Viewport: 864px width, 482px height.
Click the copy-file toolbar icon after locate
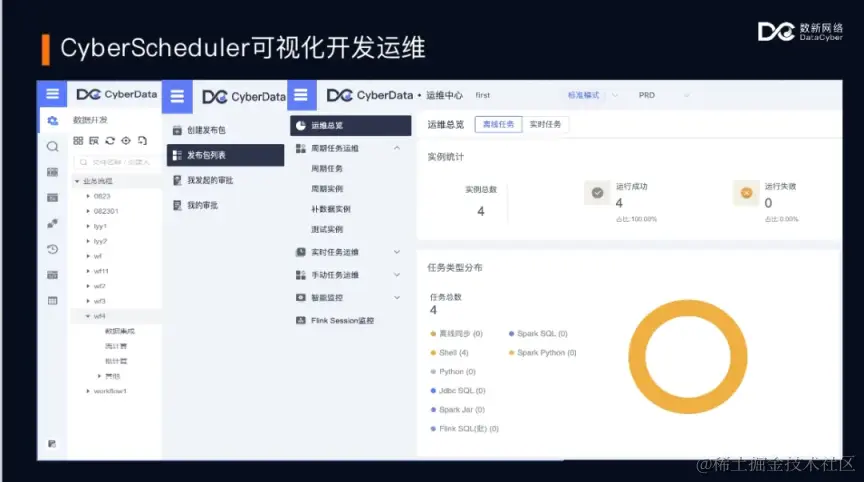[142, 141]
